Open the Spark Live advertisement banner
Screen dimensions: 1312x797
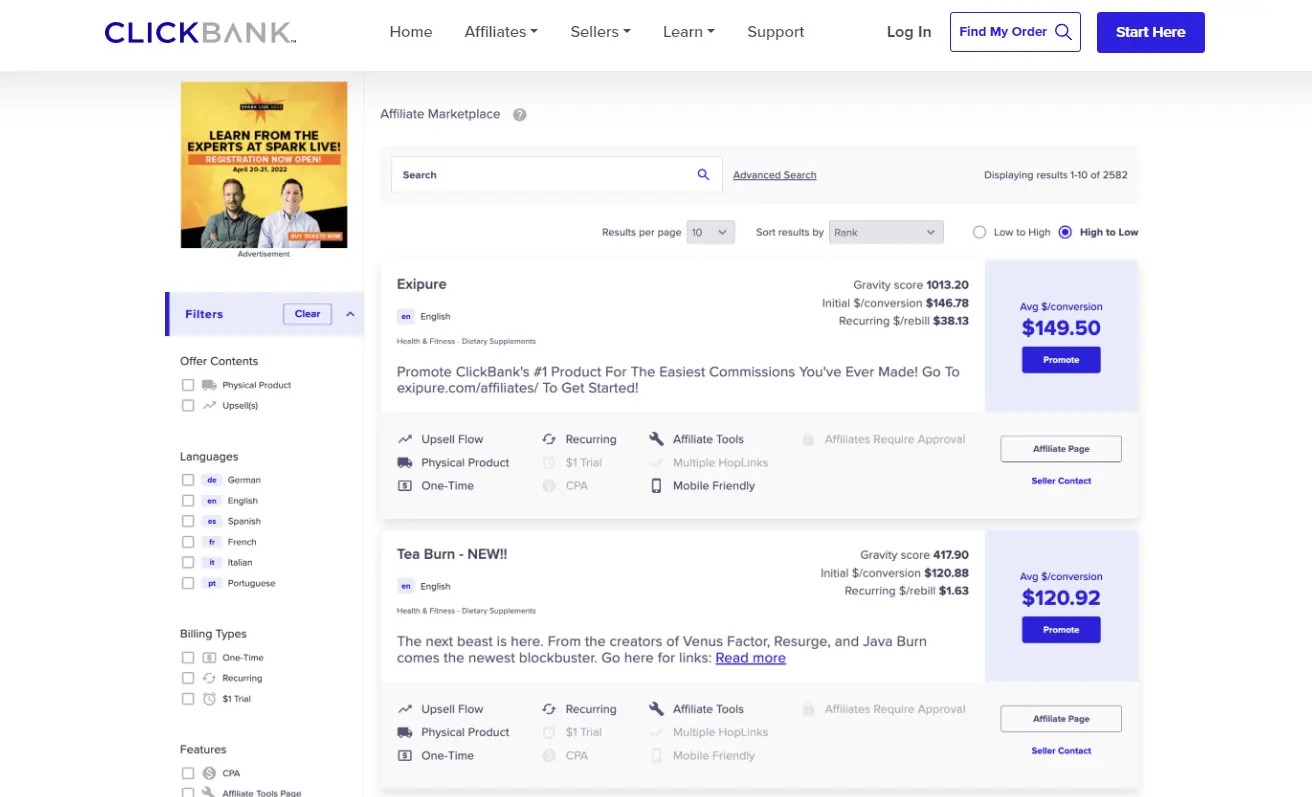click(x=264, y=165)
